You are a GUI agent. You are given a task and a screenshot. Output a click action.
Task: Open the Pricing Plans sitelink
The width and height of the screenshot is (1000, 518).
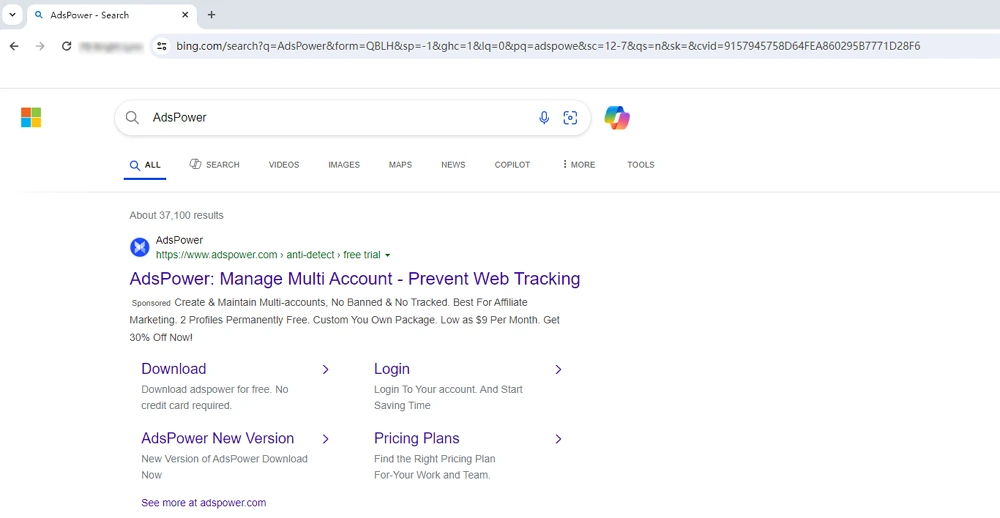416,438
